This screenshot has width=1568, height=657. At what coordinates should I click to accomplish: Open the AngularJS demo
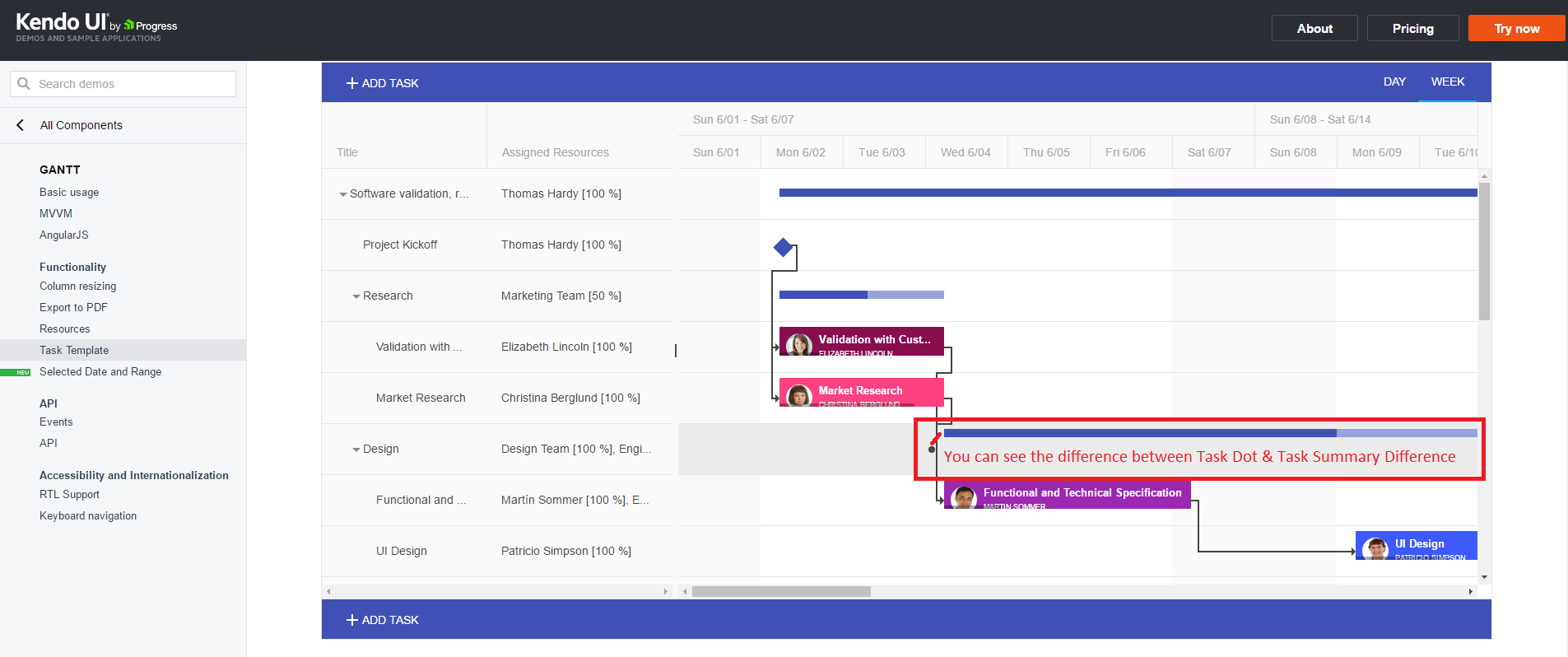tap(64, 235)
